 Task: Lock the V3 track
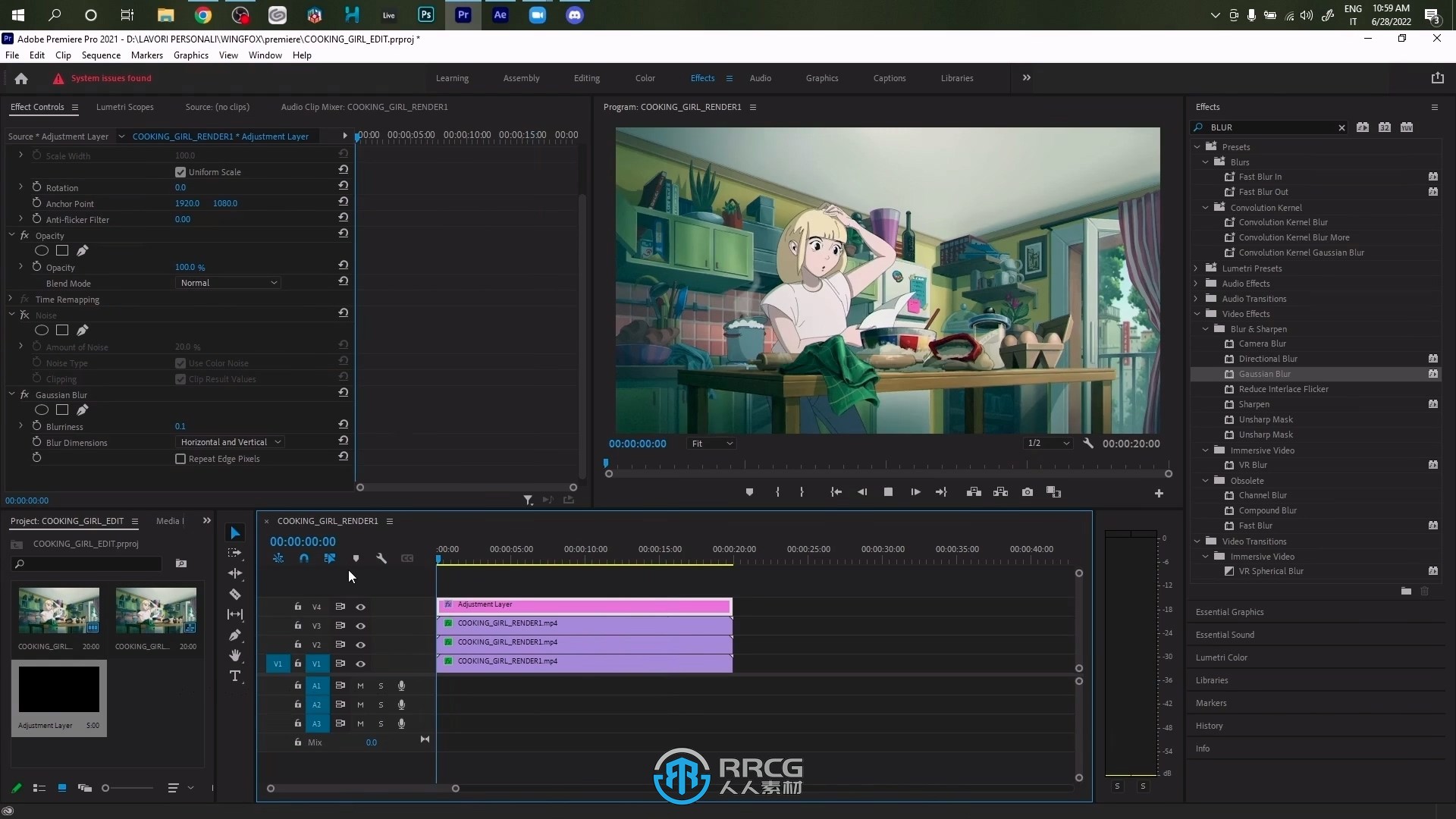297,626
